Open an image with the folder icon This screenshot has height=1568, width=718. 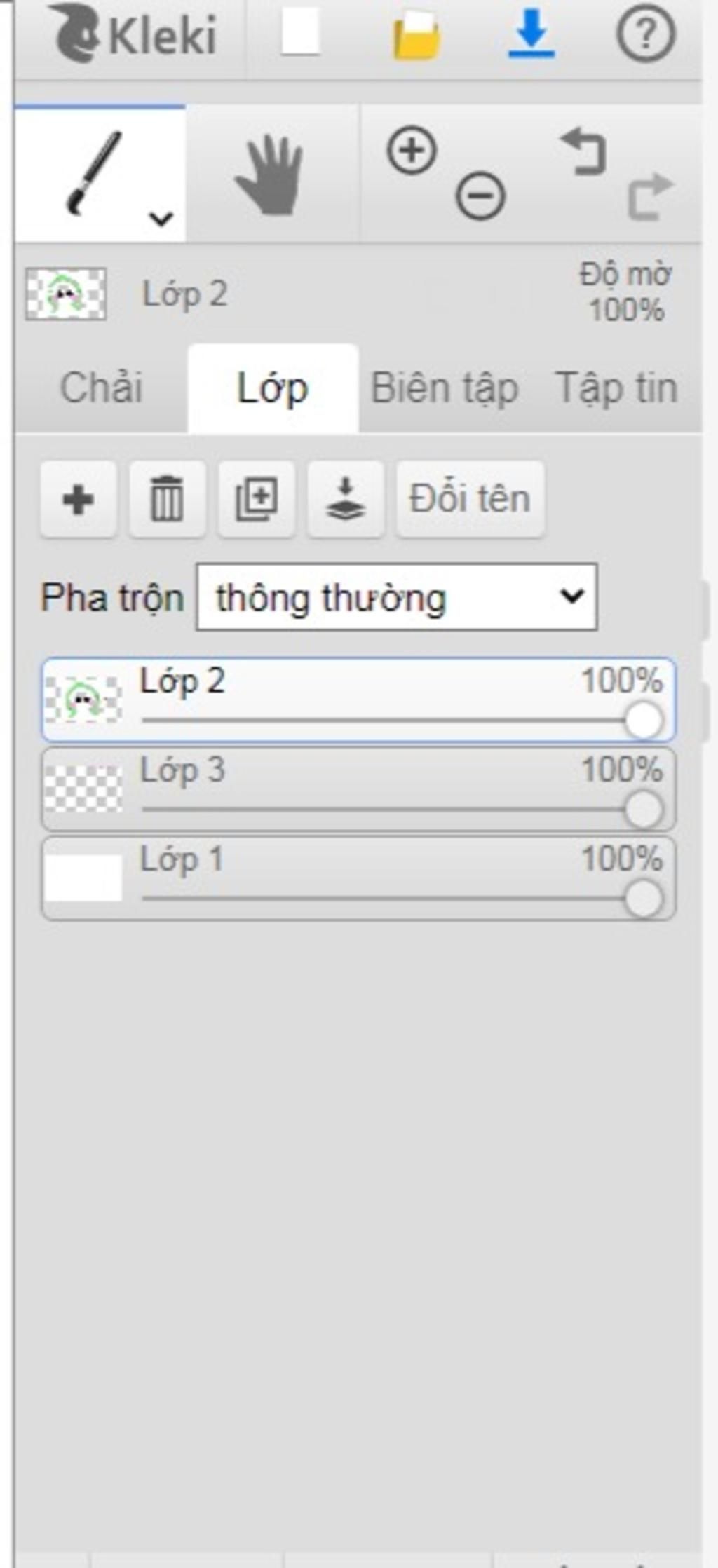[416, 34]
